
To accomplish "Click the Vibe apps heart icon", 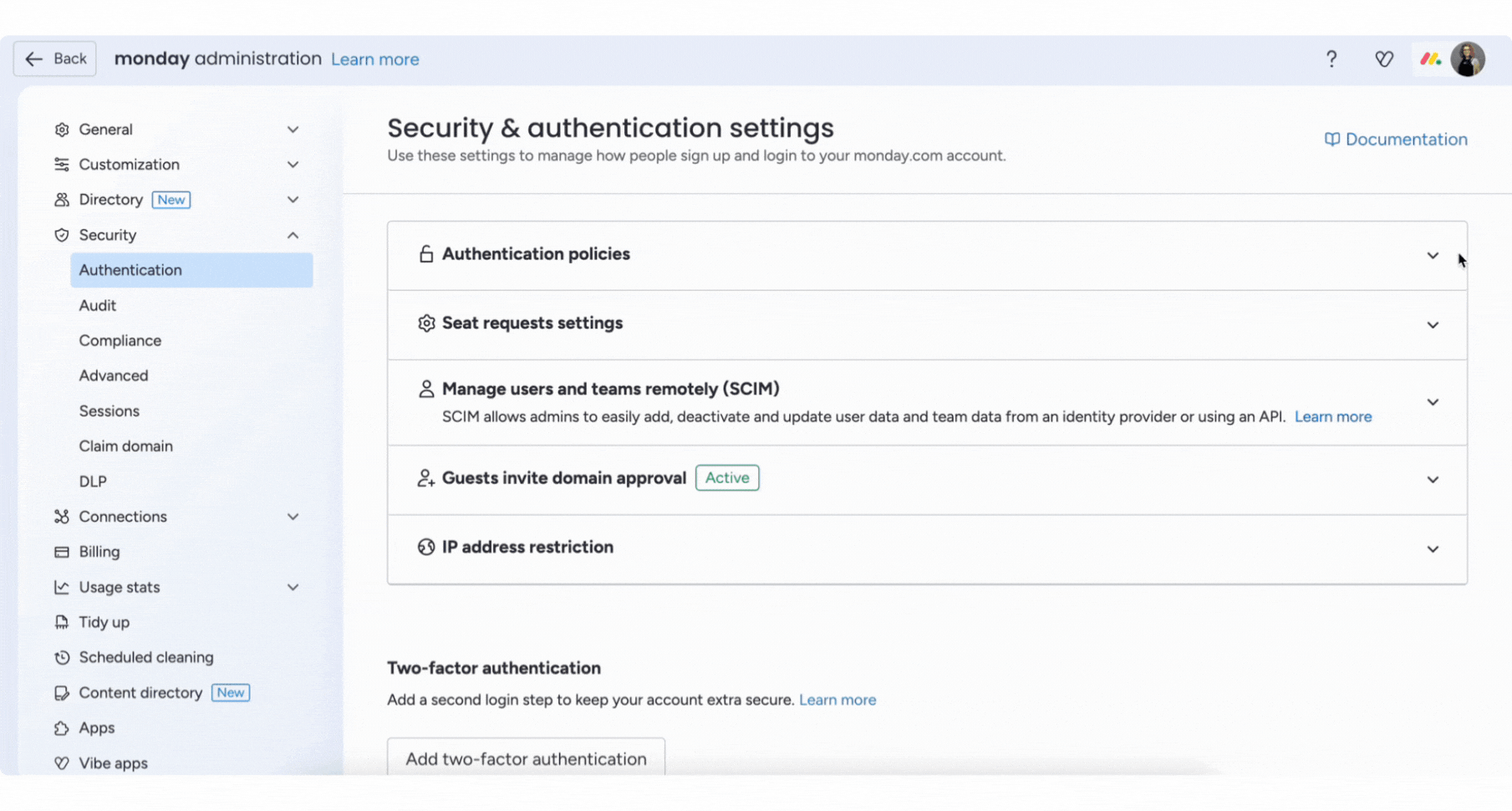I will point(62,763).
